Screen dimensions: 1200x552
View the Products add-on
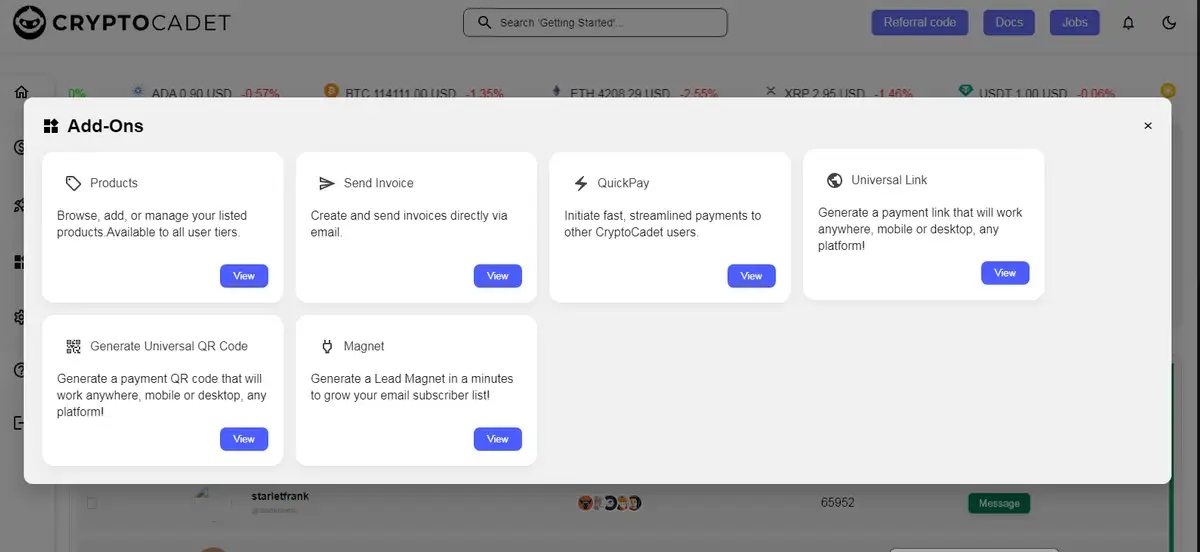point(244,276)
